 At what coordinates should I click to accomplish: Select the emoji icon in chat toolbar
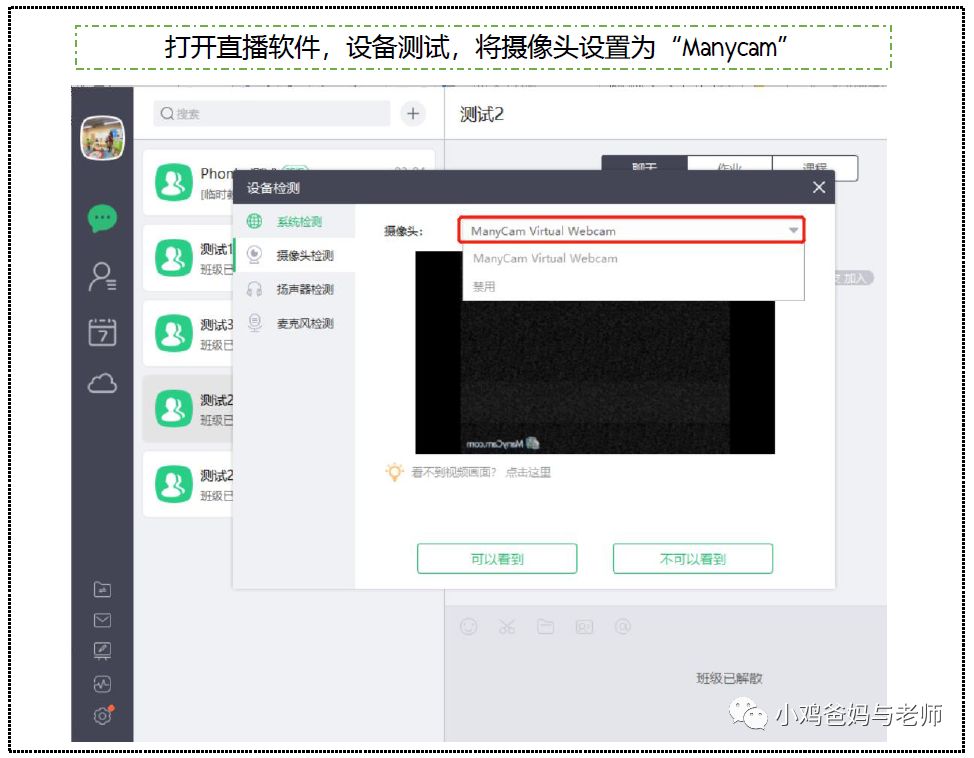tap(466, 625)
